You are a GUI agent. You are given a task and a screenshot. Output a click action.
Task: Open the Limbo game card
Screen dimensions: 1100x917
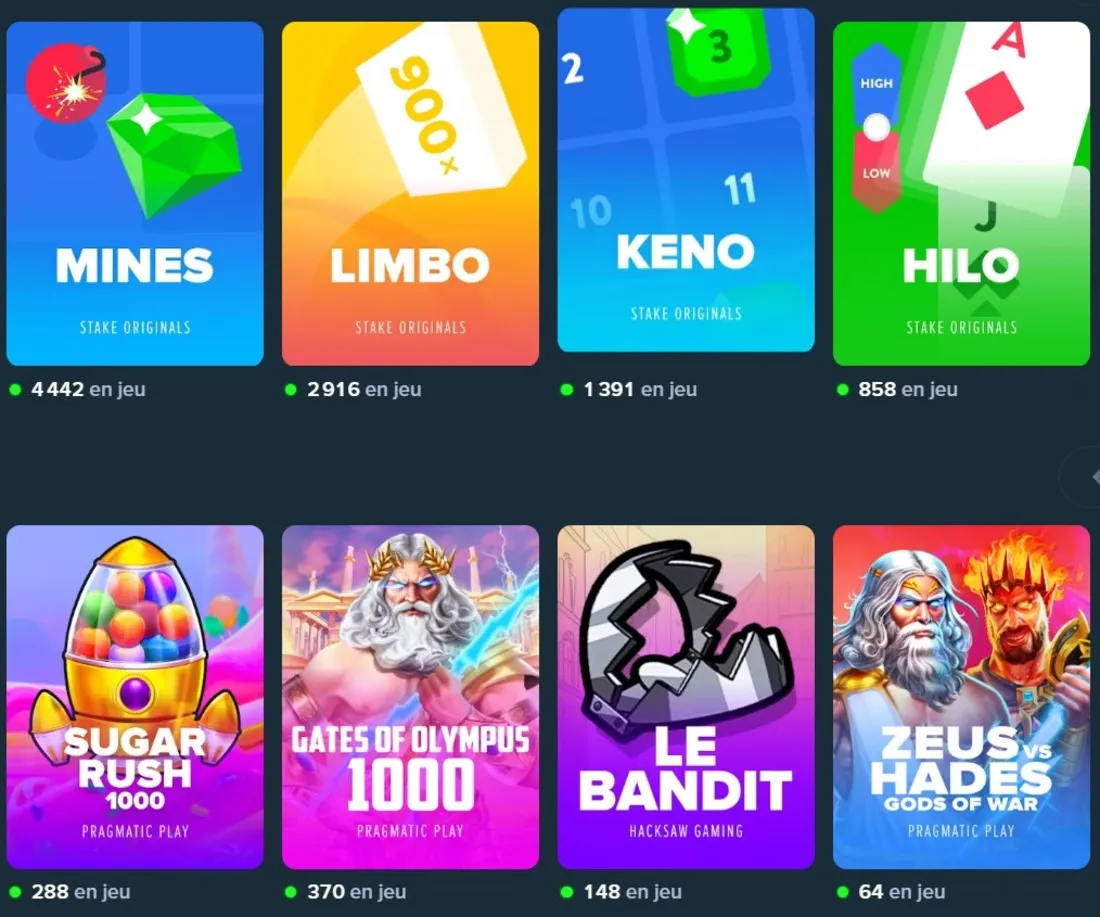(x=410, y=194)
